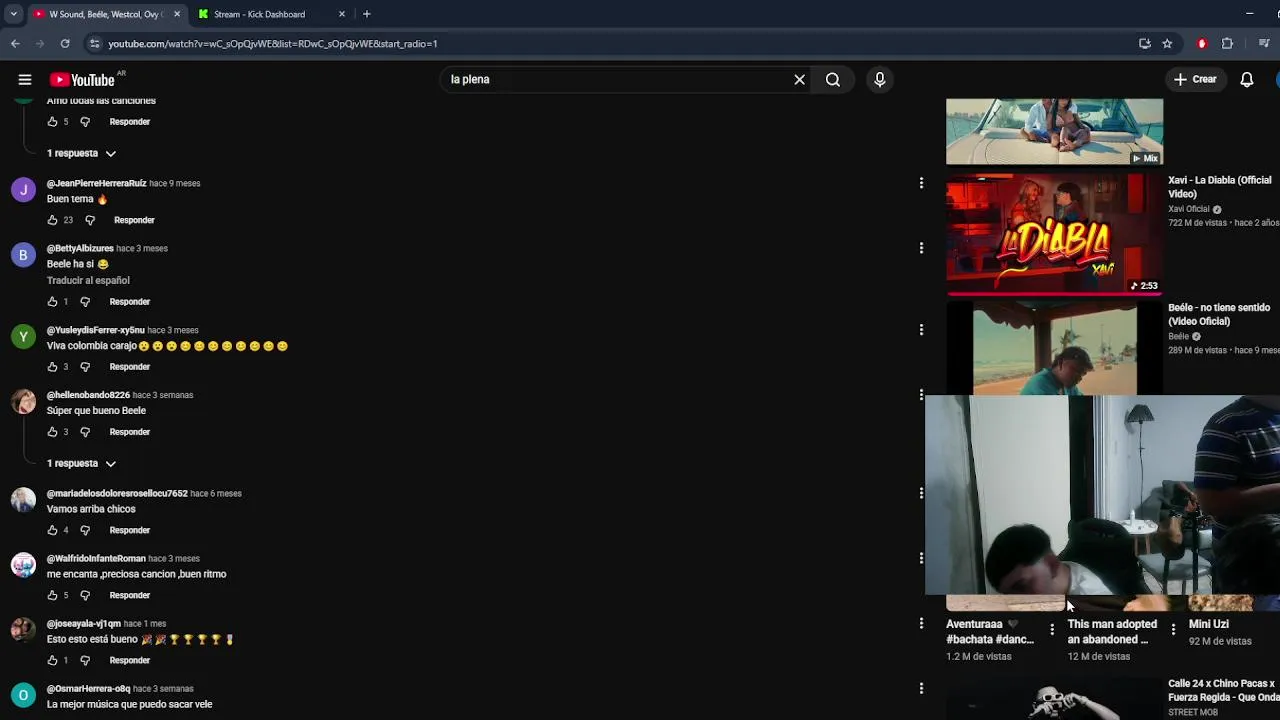Bookmark this page with the star icon
Image resolution: width=1280 pixels, height=720 pixels.
click(x=1167, y=44)
